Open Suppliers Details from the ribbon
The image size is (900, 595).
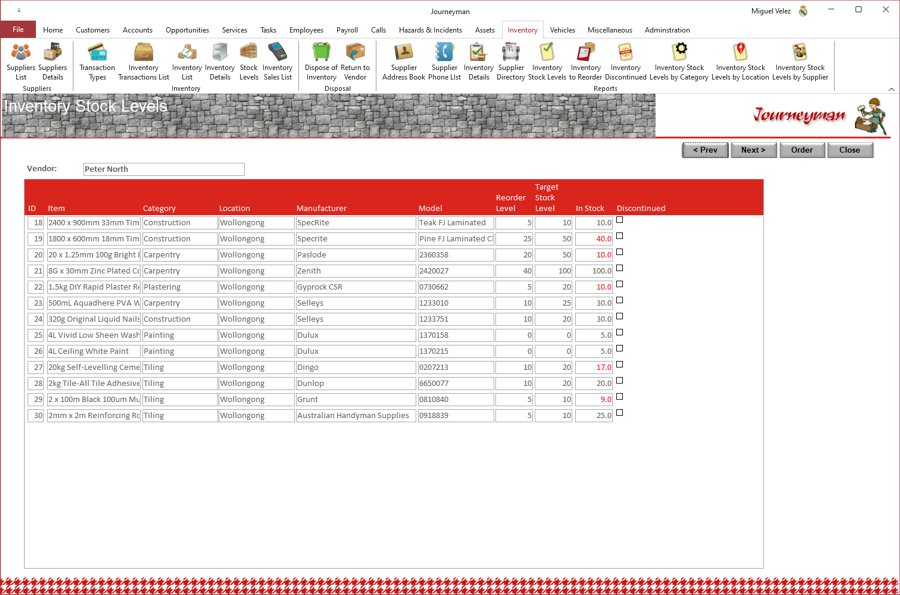53,62
